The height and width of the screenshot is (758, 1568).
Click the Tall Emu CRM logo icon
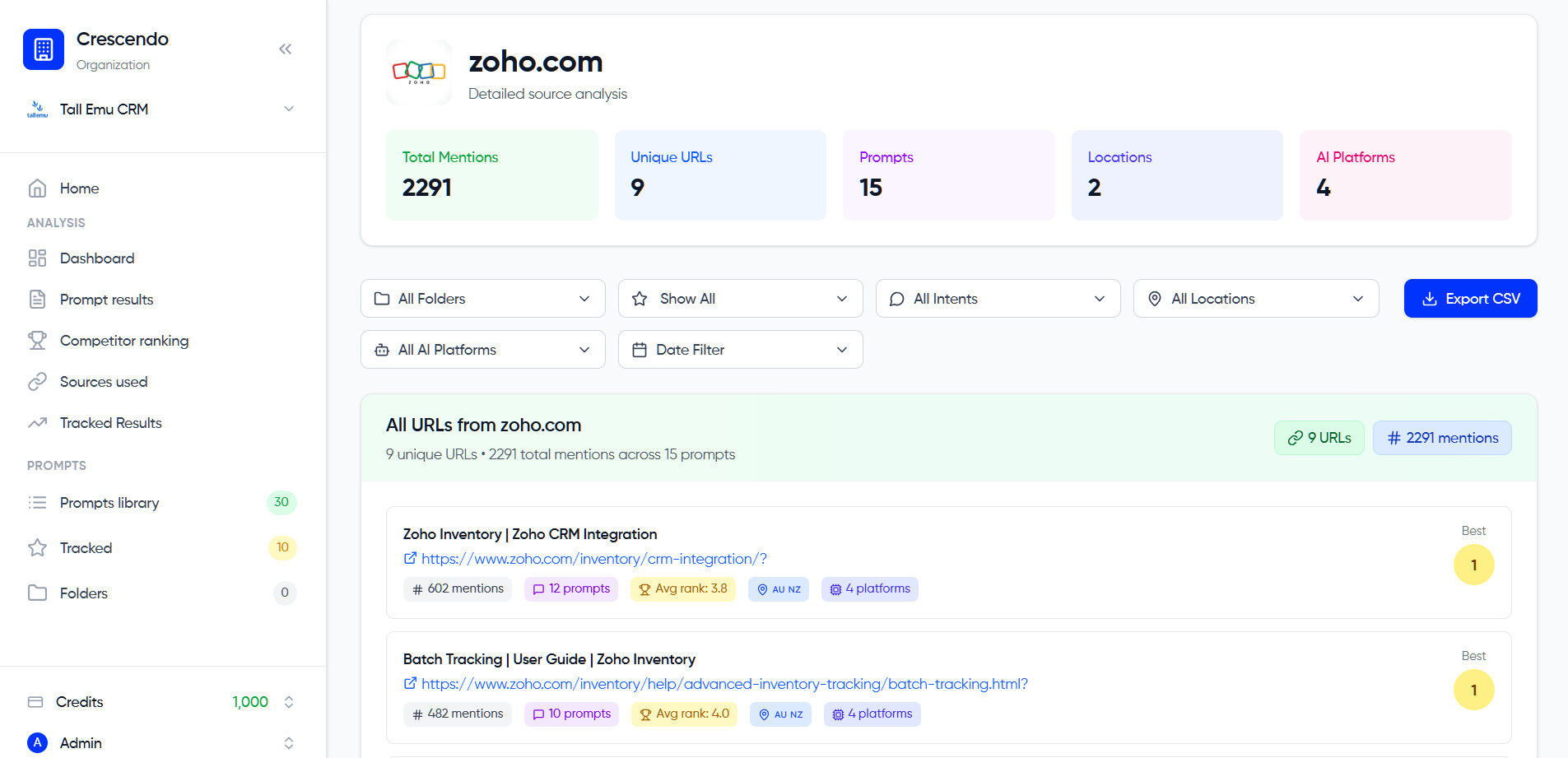37,109
